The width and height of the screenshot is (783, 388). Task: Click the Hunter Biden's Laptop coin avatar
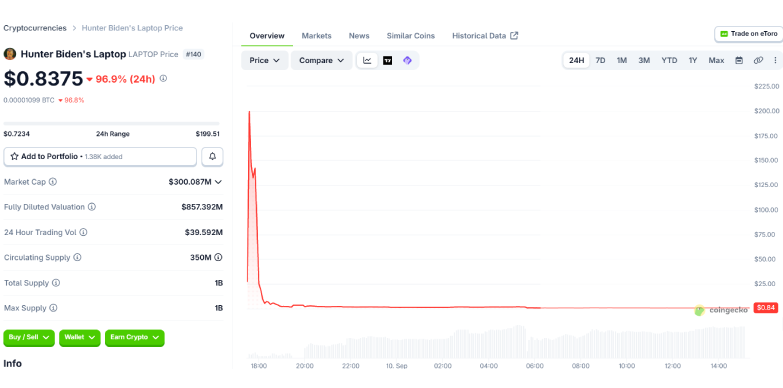pyautogui.click(x=9, y=54)
